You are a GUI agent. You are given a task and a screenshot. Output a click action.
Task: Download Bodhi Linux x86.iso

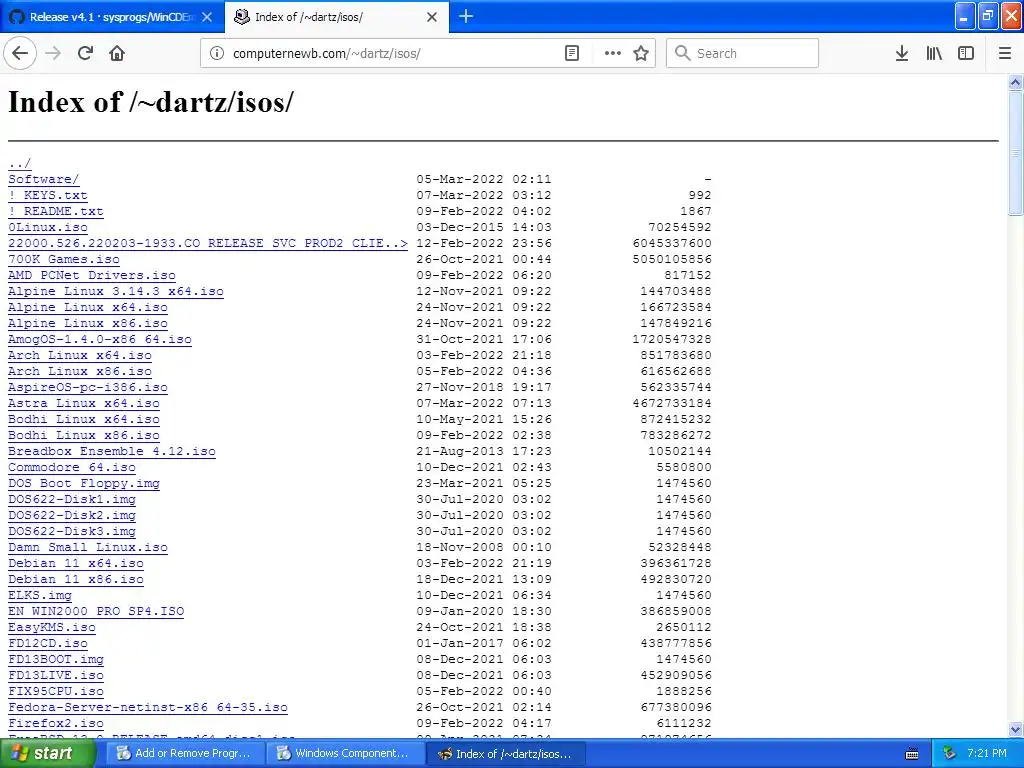tap(84, 435)
